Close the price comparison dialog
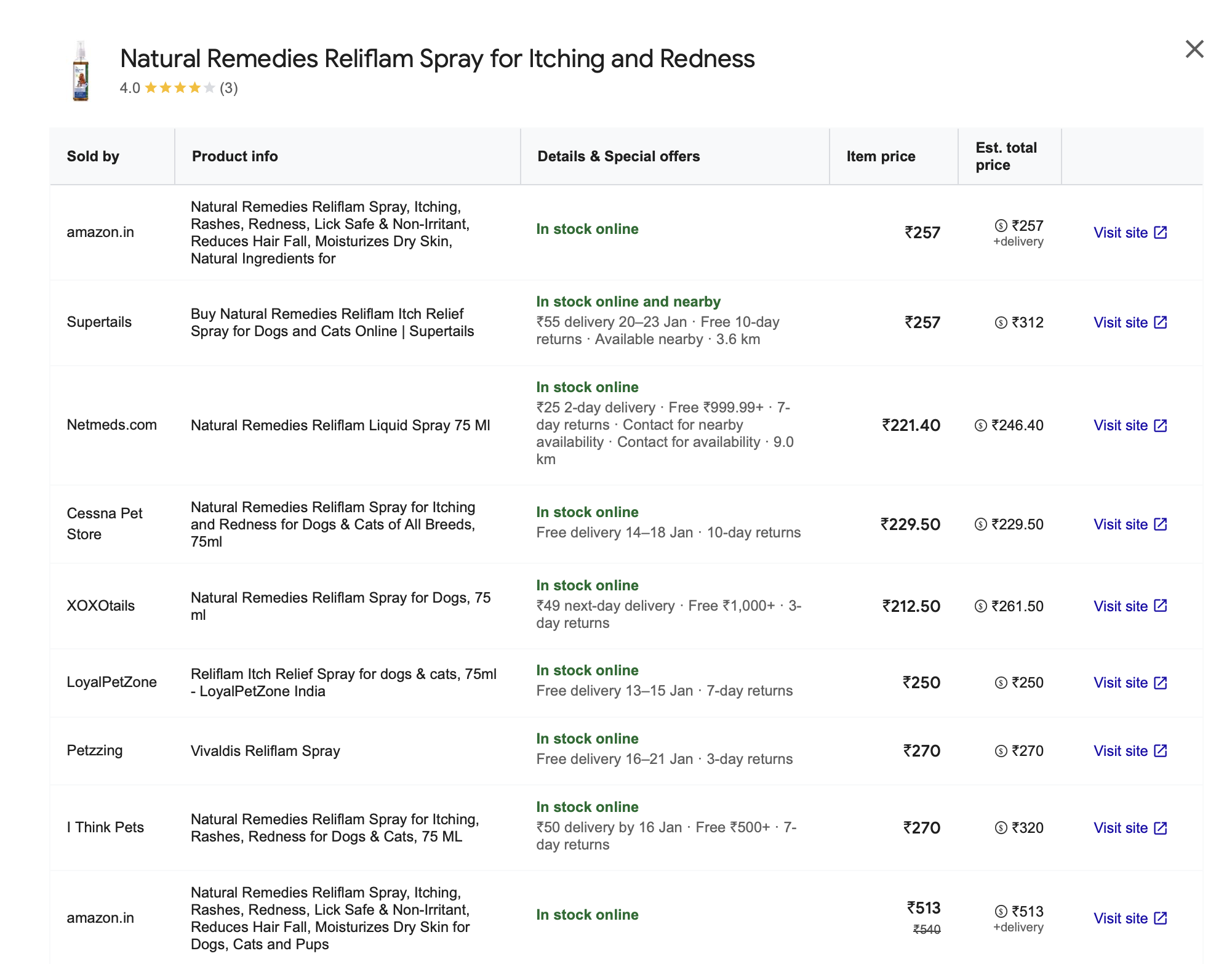Screen dimensions: 1232x964 pyautogui.click(x=1194, y=49)
